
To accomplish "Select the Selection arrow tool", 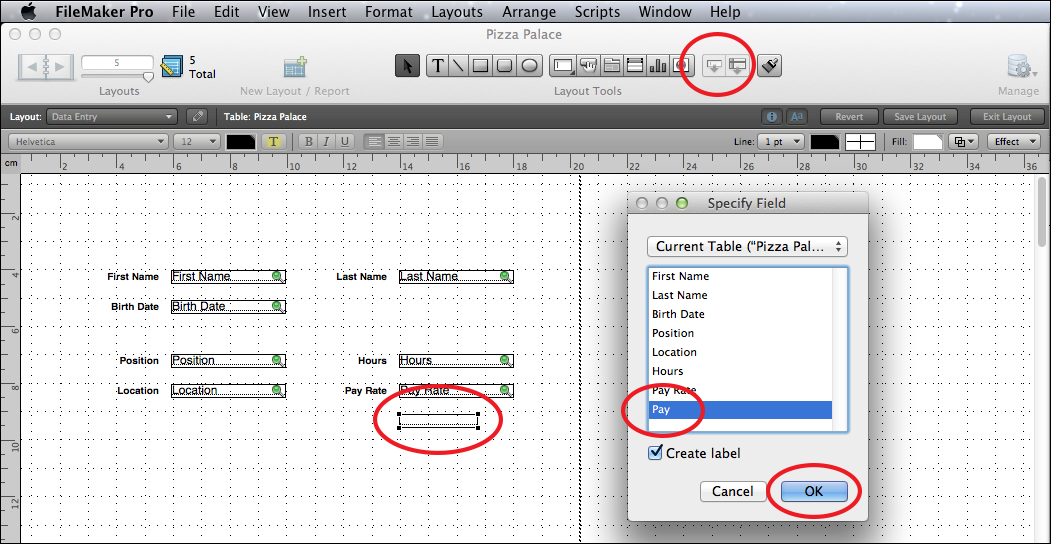I will [x=408, y=66].
